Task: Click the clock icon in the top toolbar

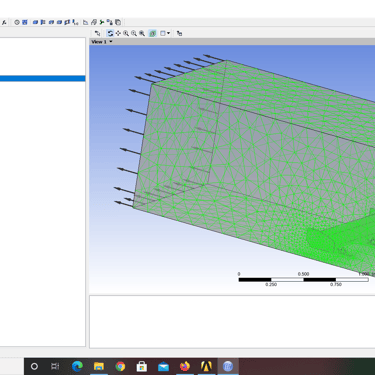Action: click(17, 22)
